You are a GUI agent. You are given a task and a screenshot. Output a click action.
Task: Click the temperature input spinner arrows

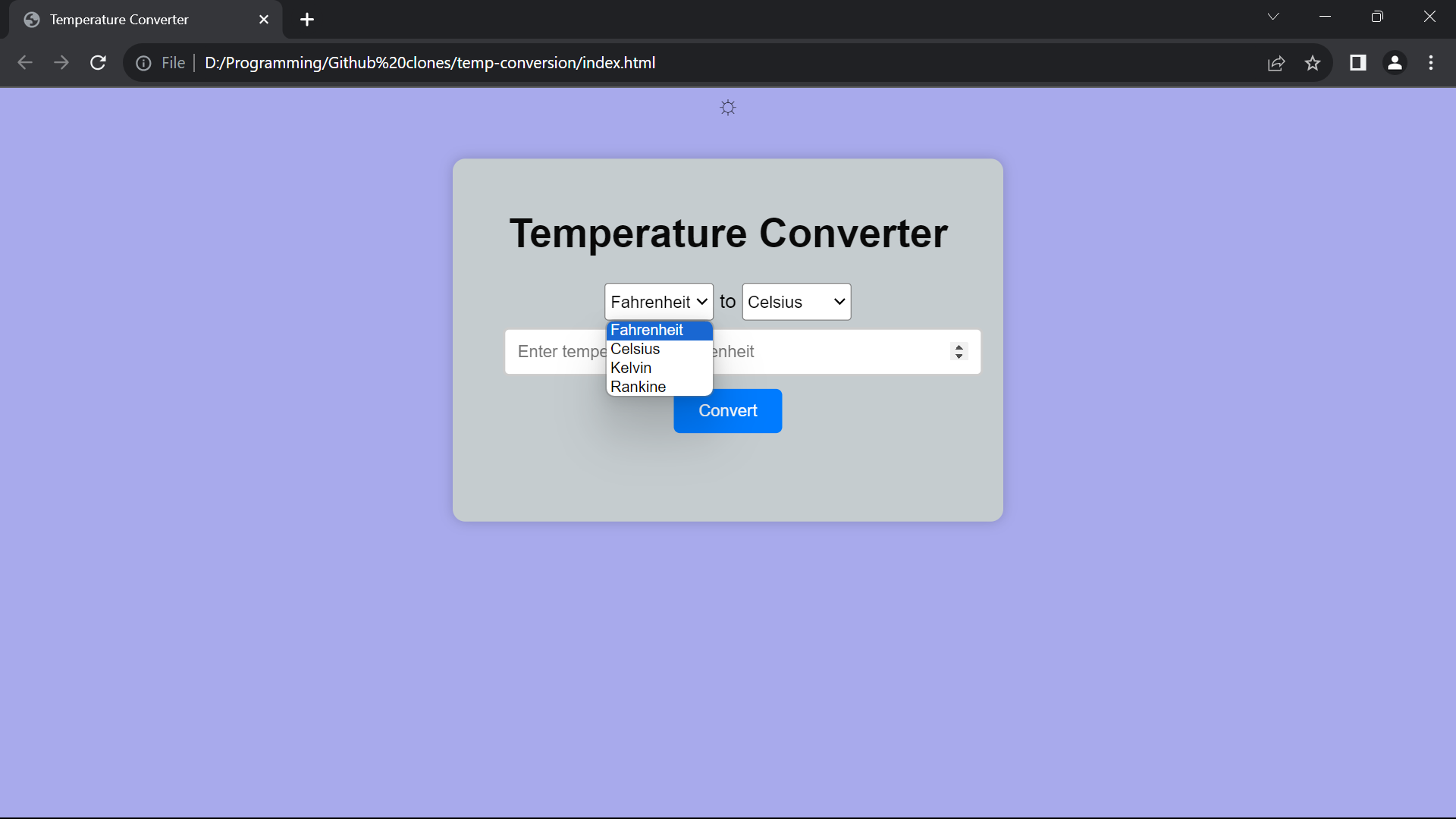tap(959, 351)
